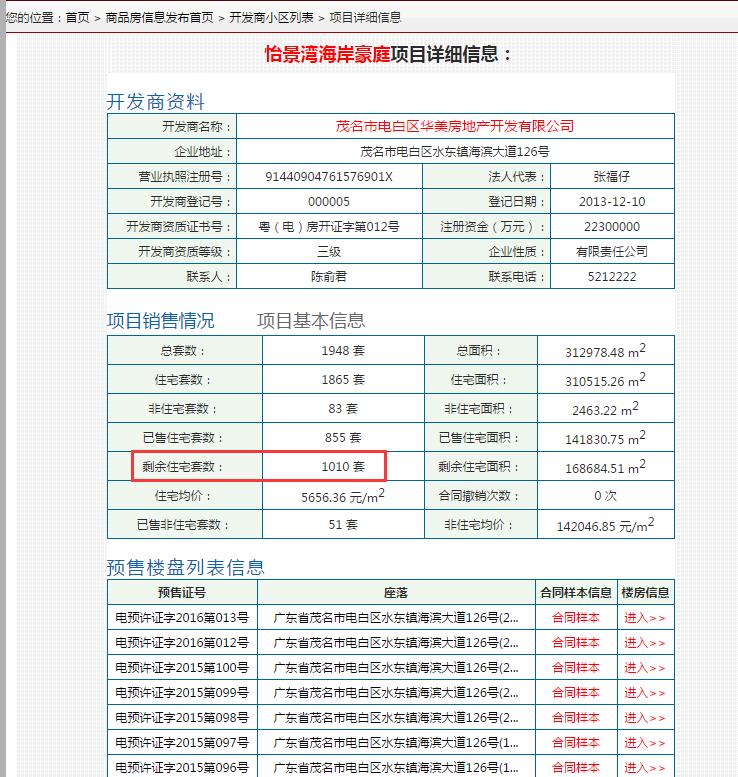Go to 商品房信息发布首页 in the breadcrumb

pyautogui.click(x=159, y=18)
